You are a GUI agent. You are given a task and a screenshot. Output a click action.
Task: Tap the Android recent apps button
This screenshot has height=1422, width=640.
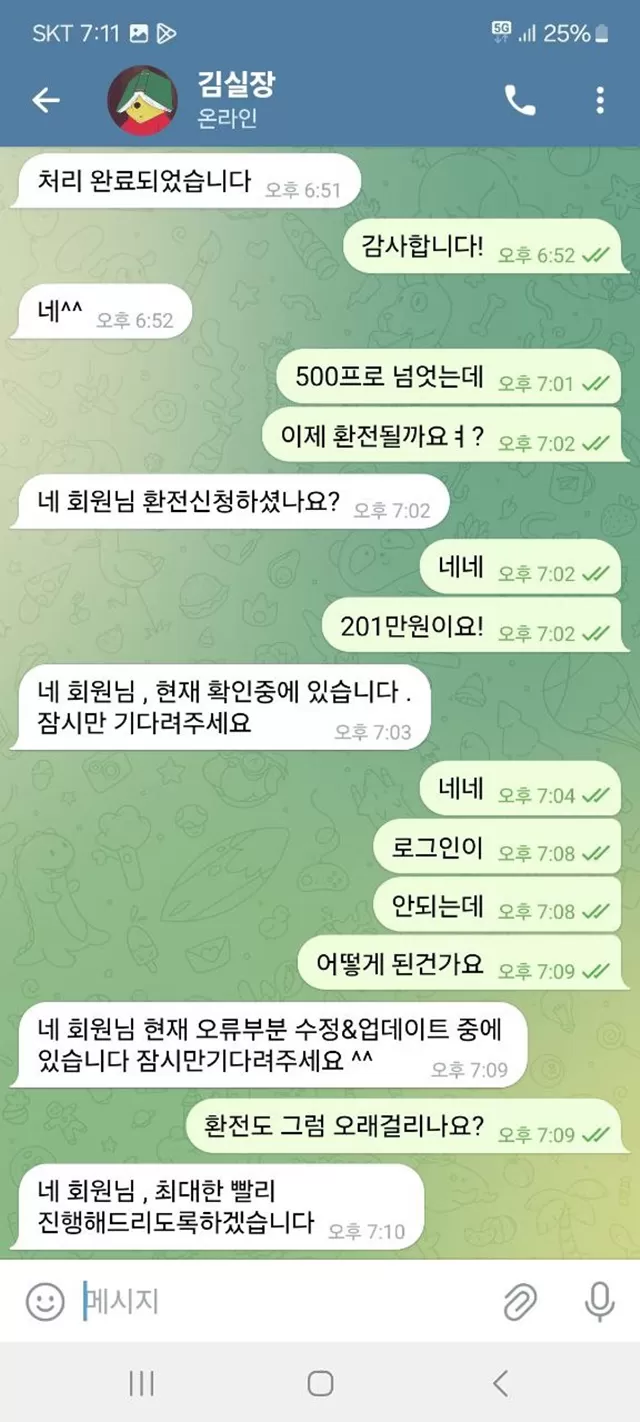pyautogui.click(x=141, y=1383)
